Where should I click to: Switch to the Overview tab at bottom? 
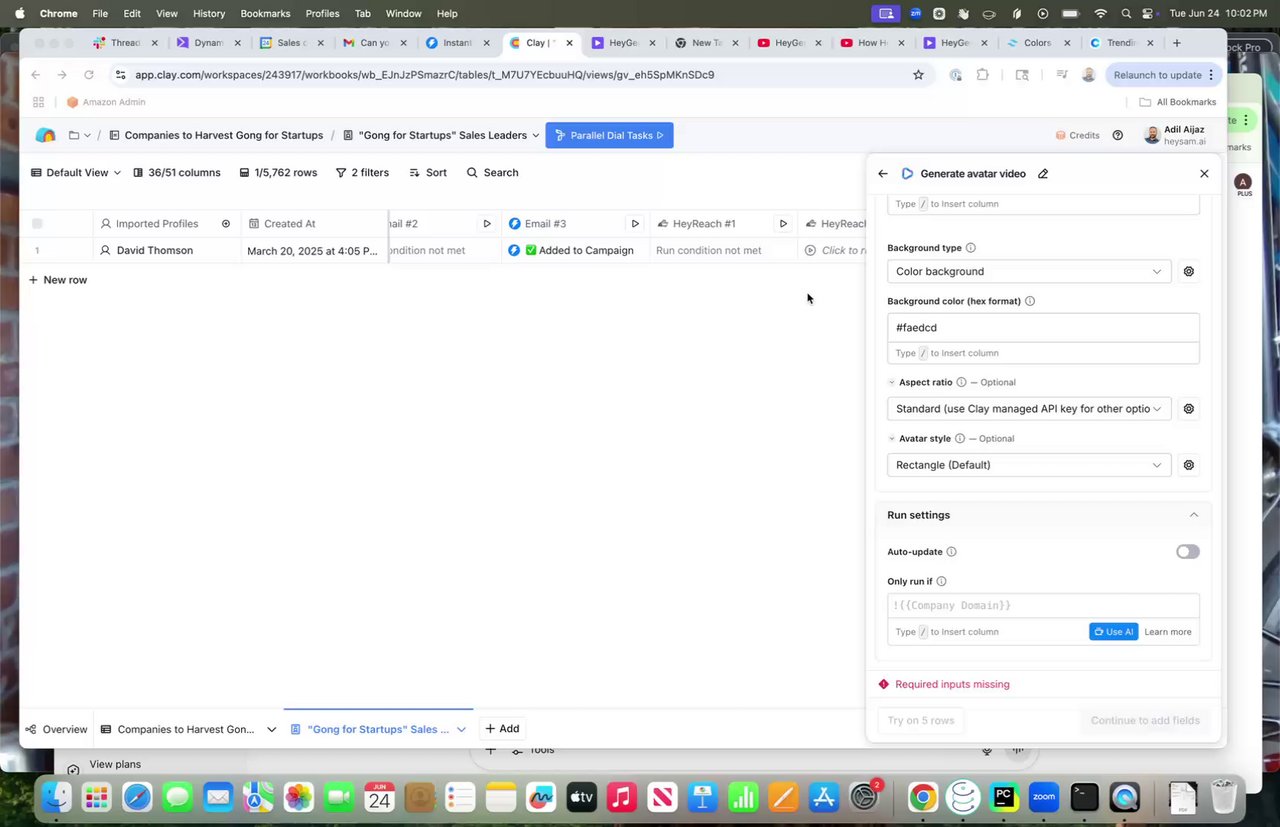point(57,729)
